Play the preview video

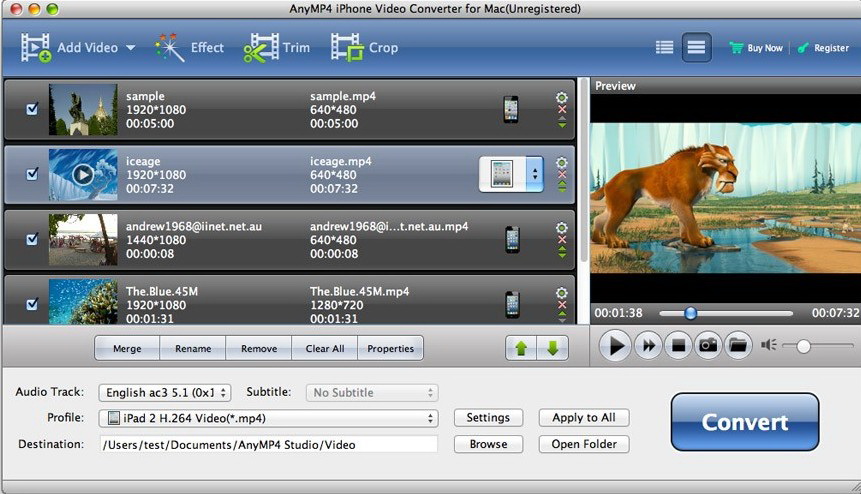[614, 345]
